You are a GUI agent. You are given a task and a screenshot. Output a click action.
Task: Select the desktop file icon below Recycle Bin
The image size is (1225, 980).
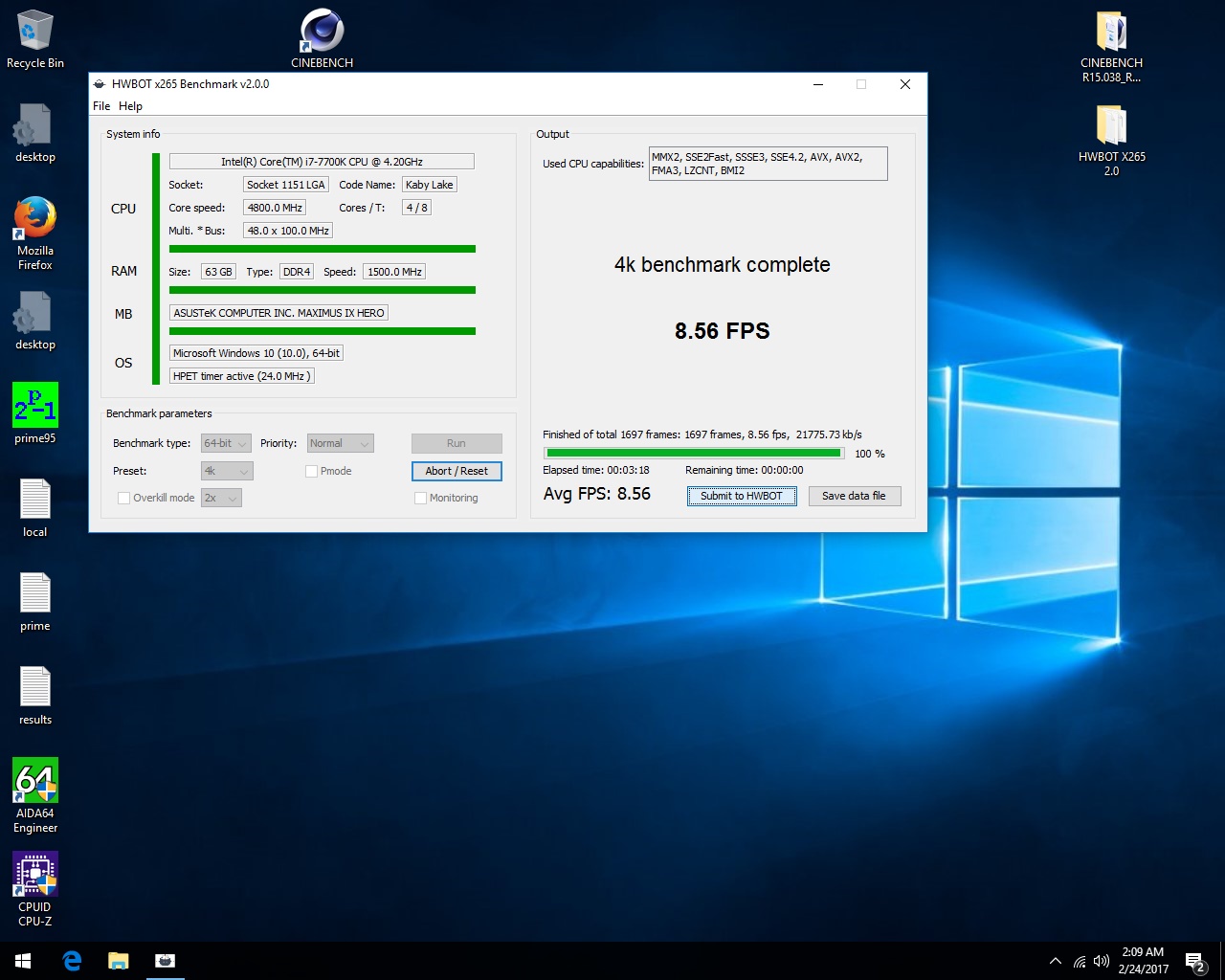(34, 133)
